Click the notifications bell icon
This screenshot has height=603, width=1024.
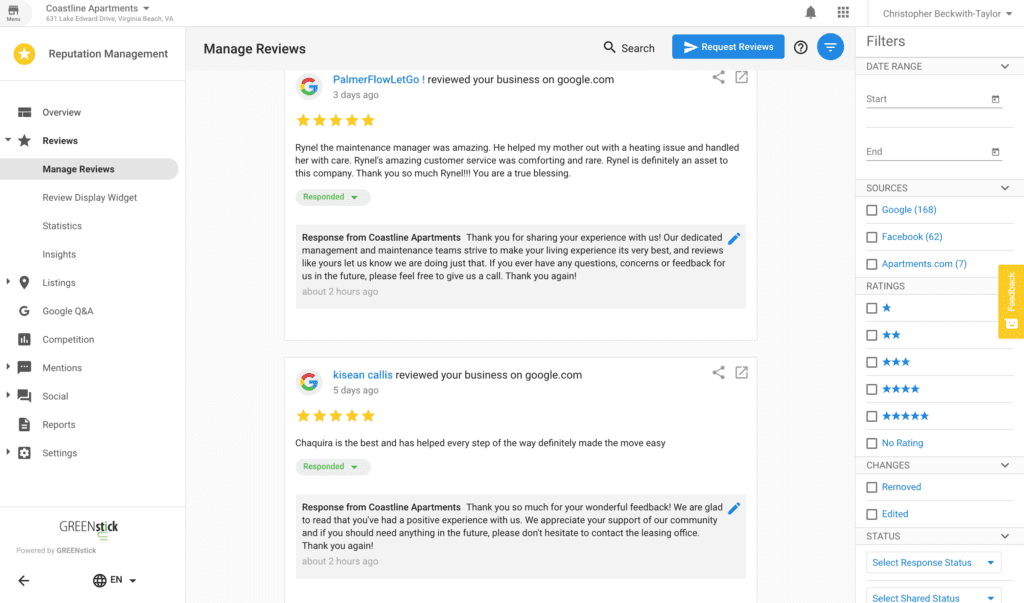click(811, 12)
